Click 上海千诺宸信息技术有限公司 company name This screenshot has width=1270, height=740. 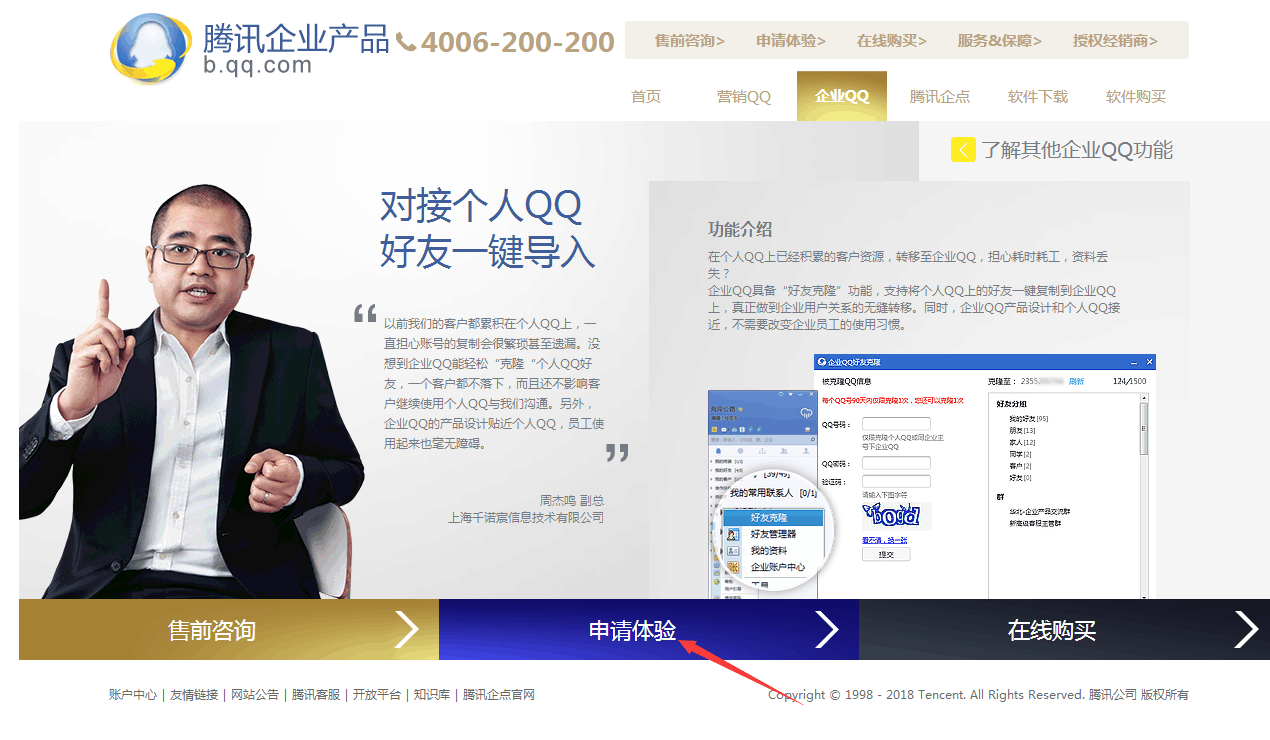pyautogui.click(x=526, y=518)
